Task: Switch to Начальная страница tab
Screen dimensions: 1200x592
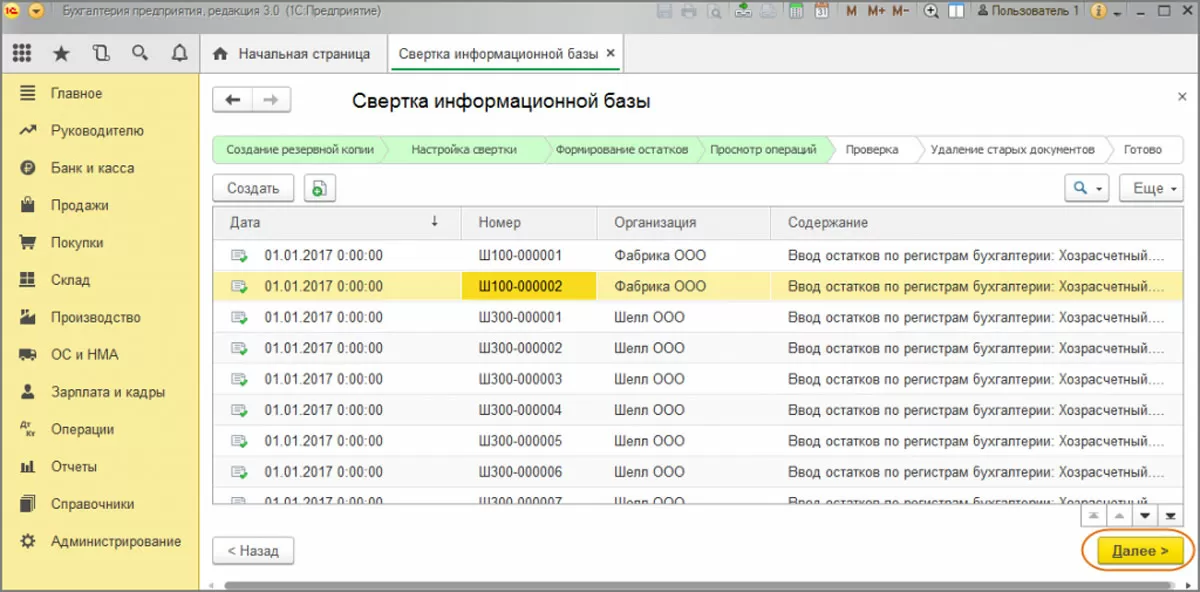Action: click(292, 54)
